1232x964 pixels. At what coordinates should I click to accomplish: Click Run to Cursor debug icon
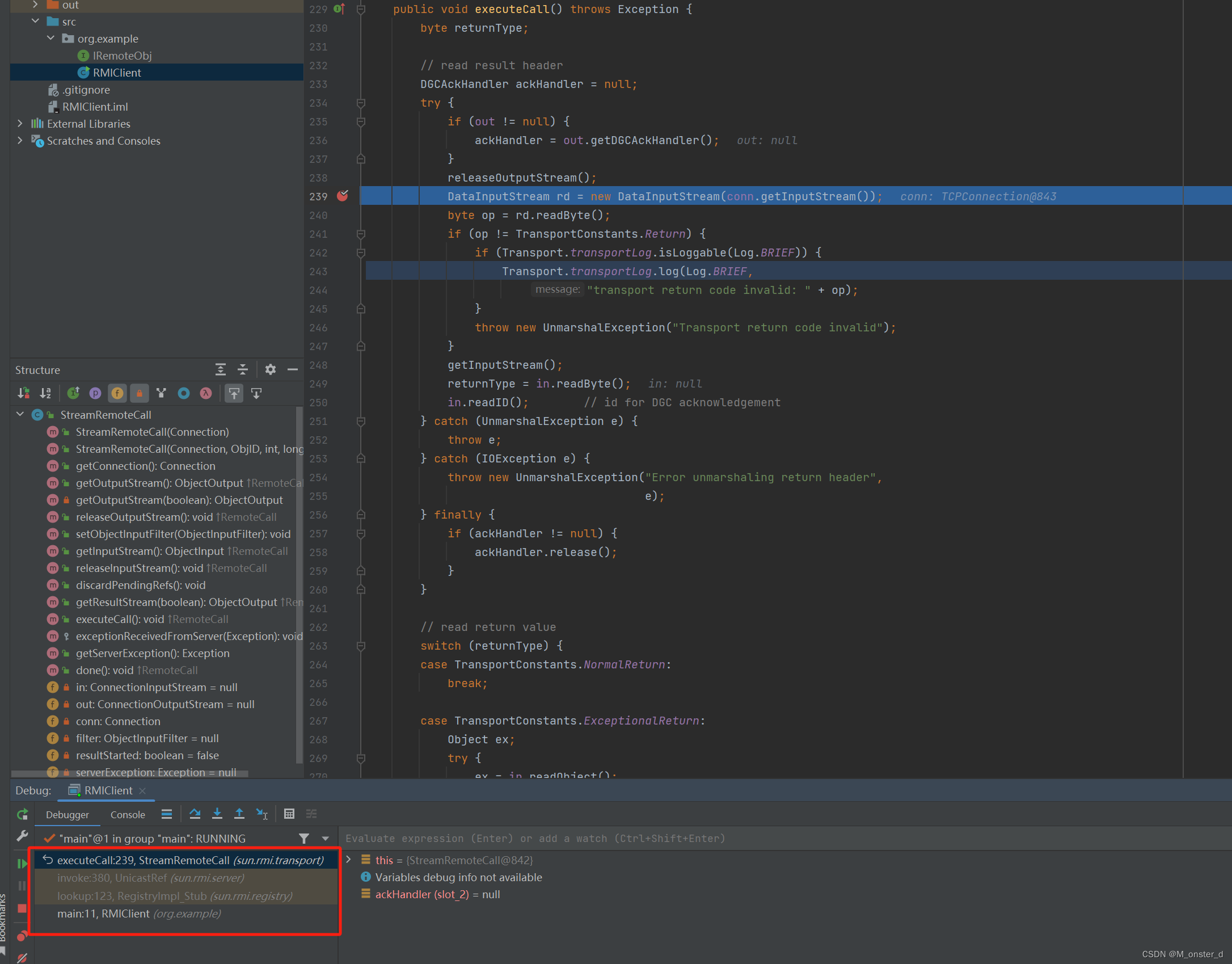[x=261, y=814]
